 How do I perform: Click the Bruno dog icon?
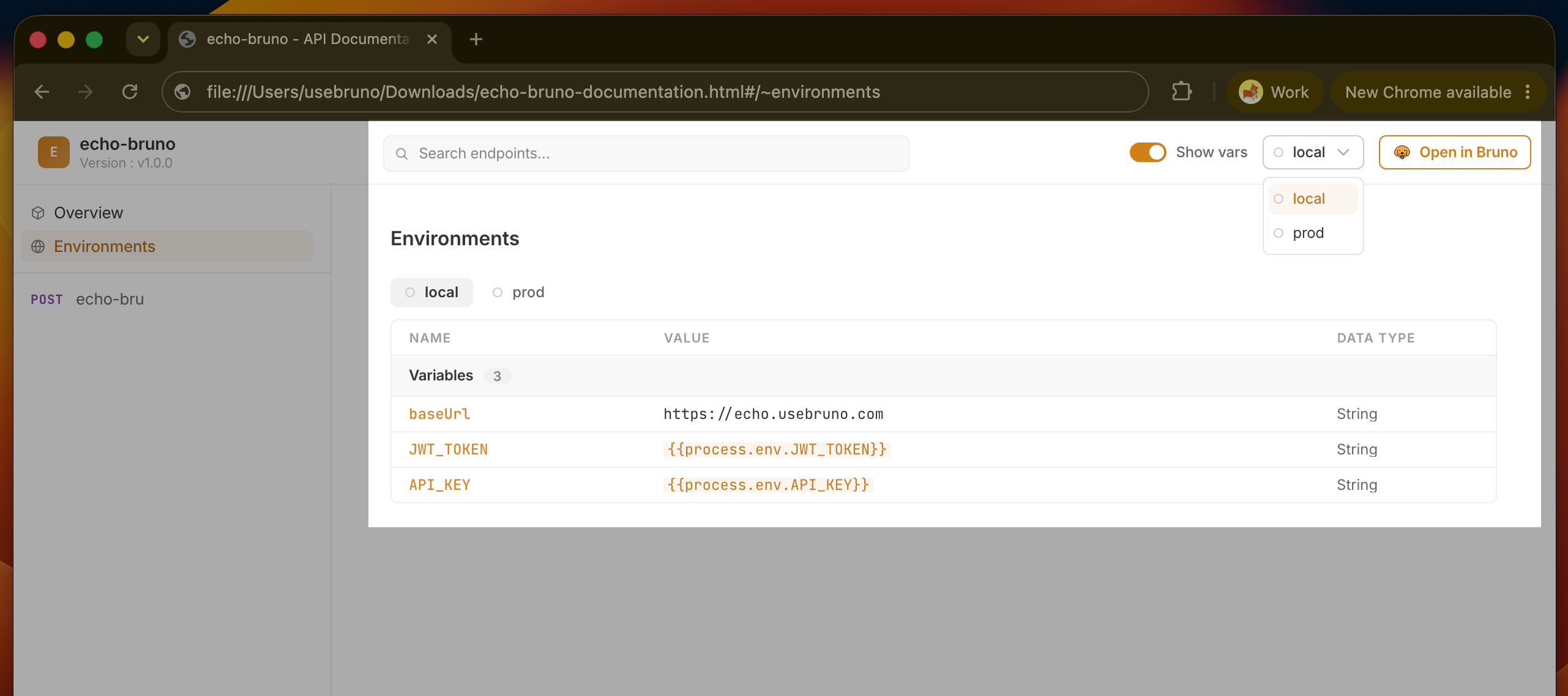(1402, 152)
